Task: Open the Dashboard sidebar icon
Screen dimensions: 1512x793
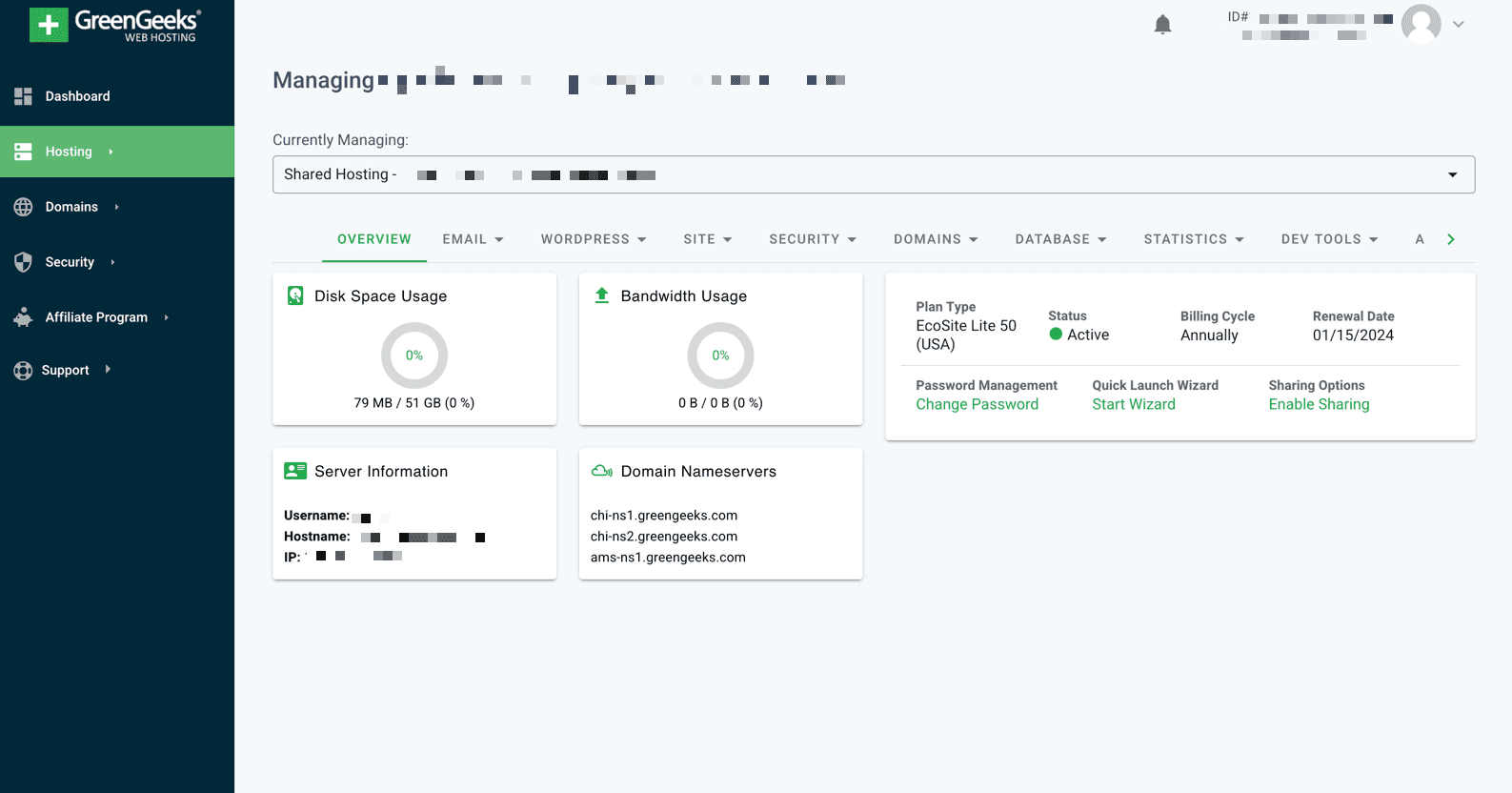Action: (24, 96)
